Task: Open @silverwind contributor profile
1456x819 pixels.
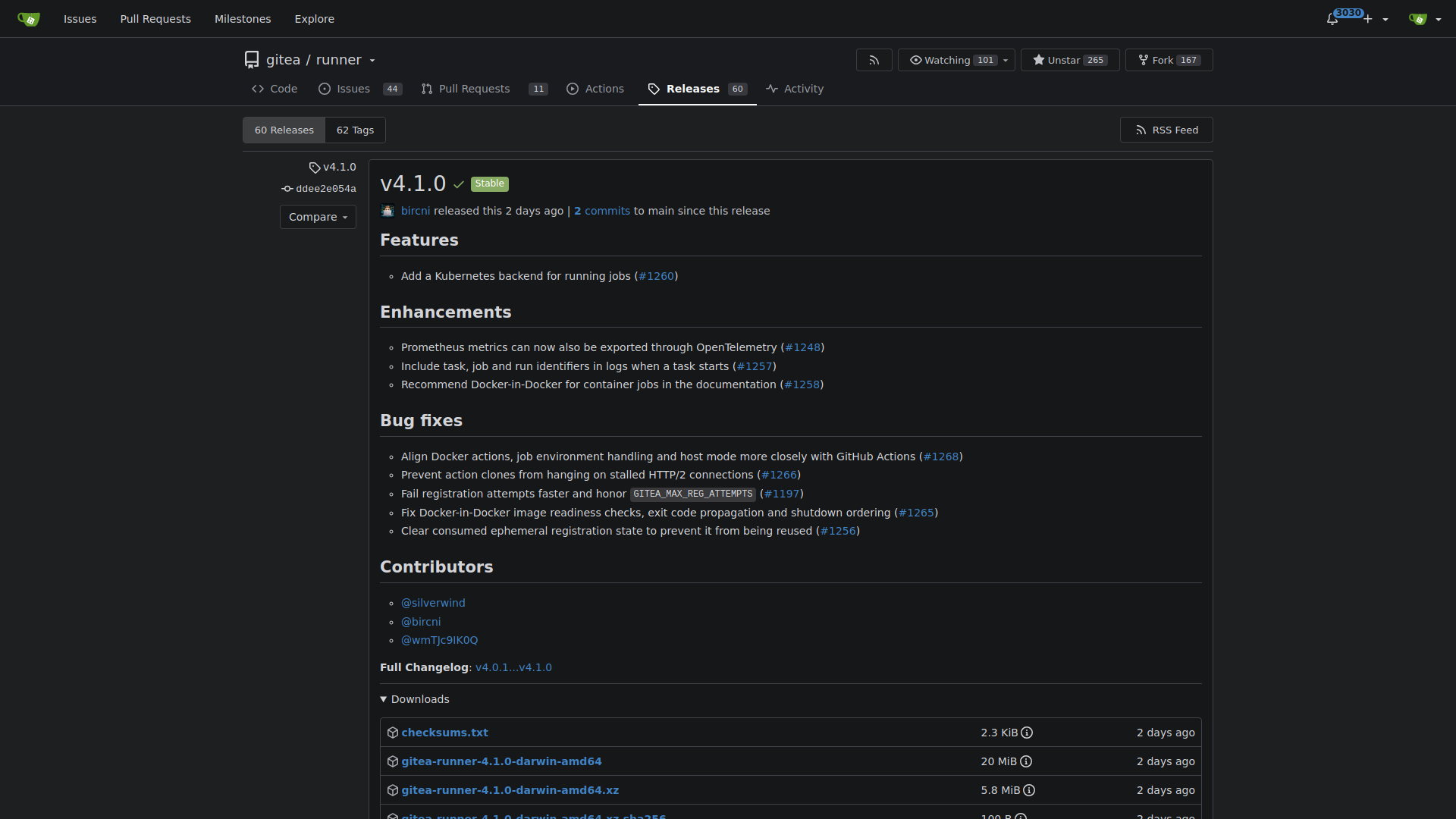Action: click(433, 603)
